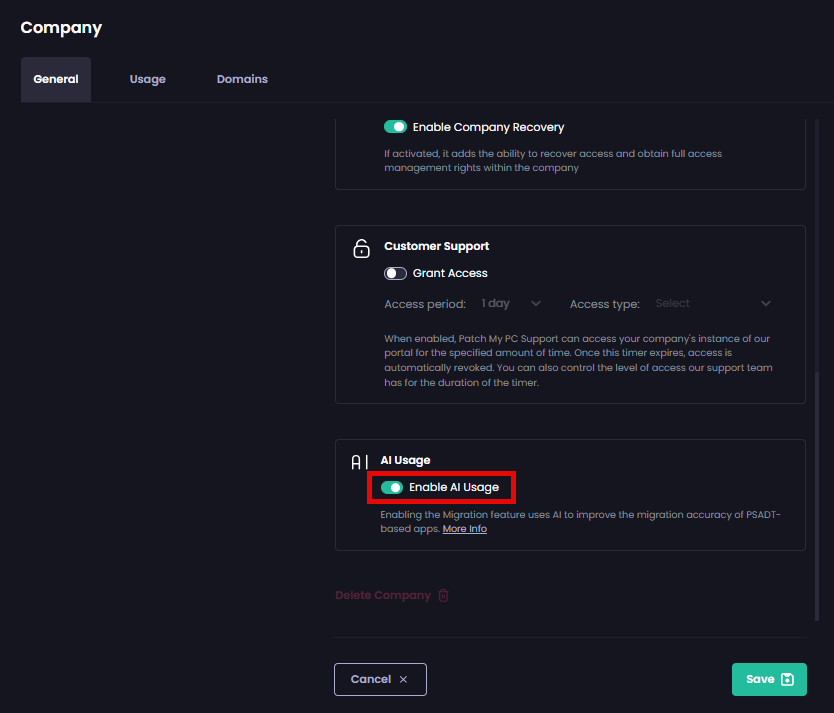Select the General tab
This screenshot has height=713, width=834.
[55, 78]
